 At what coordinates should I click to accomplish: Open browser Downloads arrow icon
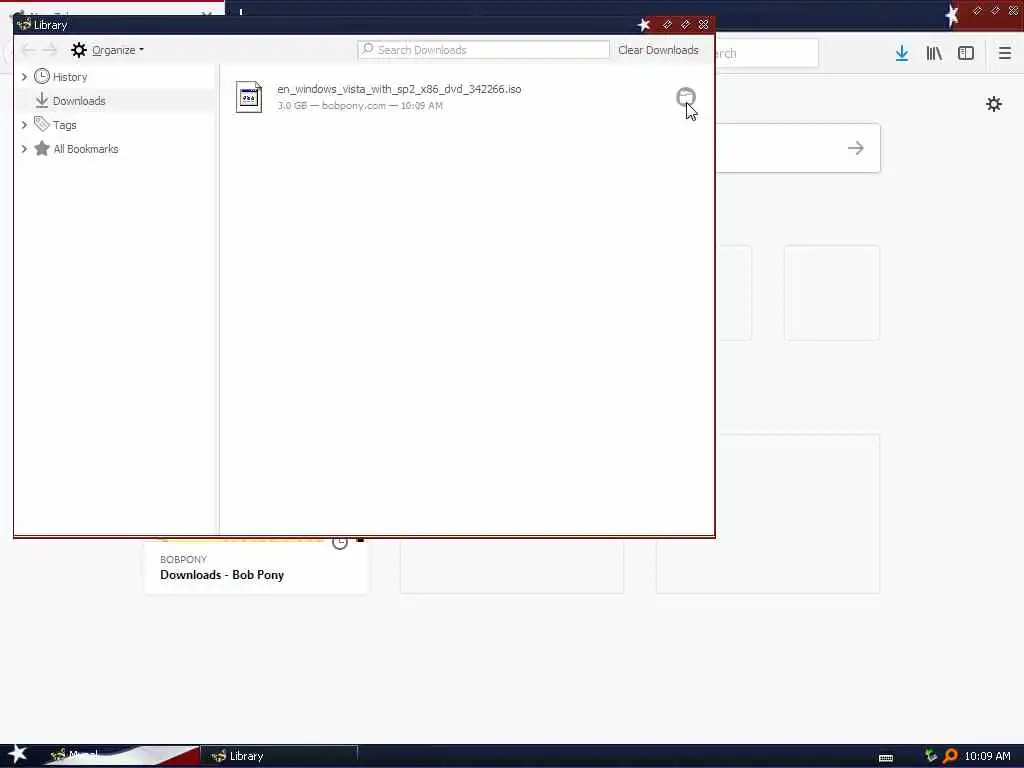tap(902, 54)
